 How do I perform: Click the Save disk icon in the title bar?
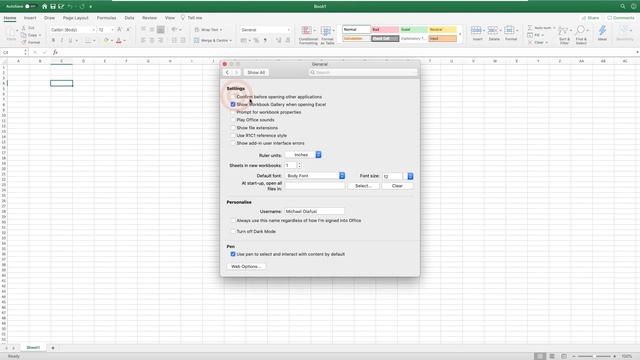coord(53,7)
